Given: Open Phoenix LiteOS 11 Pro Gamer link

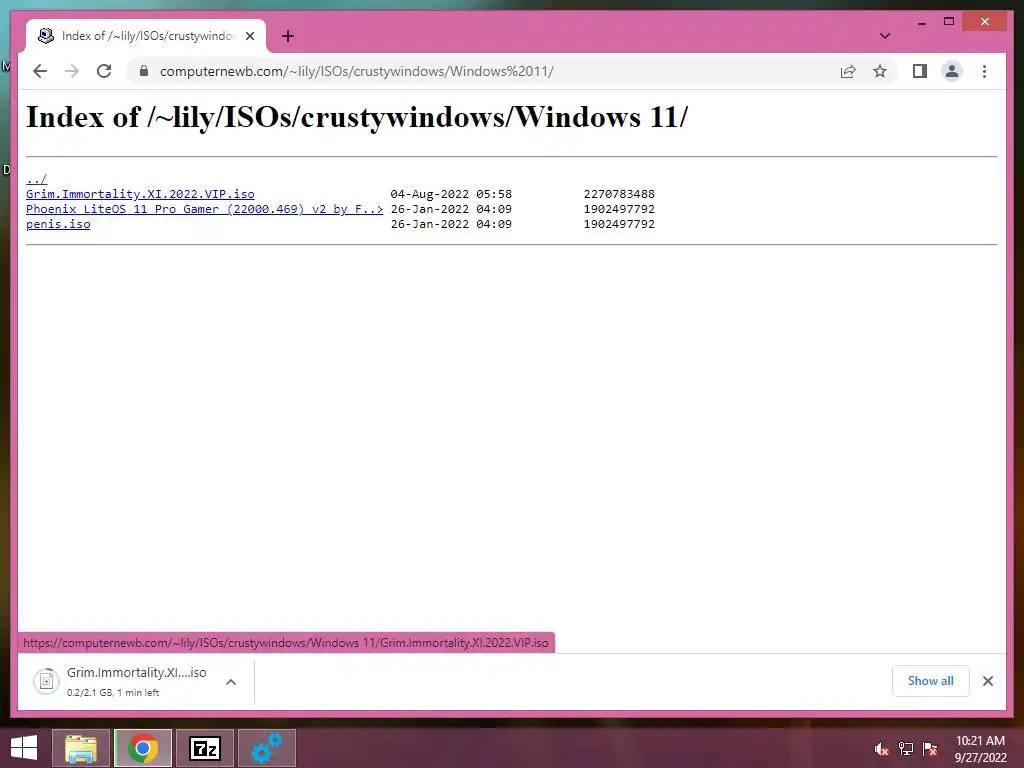Looking at the screenshot, I should 204,209.
